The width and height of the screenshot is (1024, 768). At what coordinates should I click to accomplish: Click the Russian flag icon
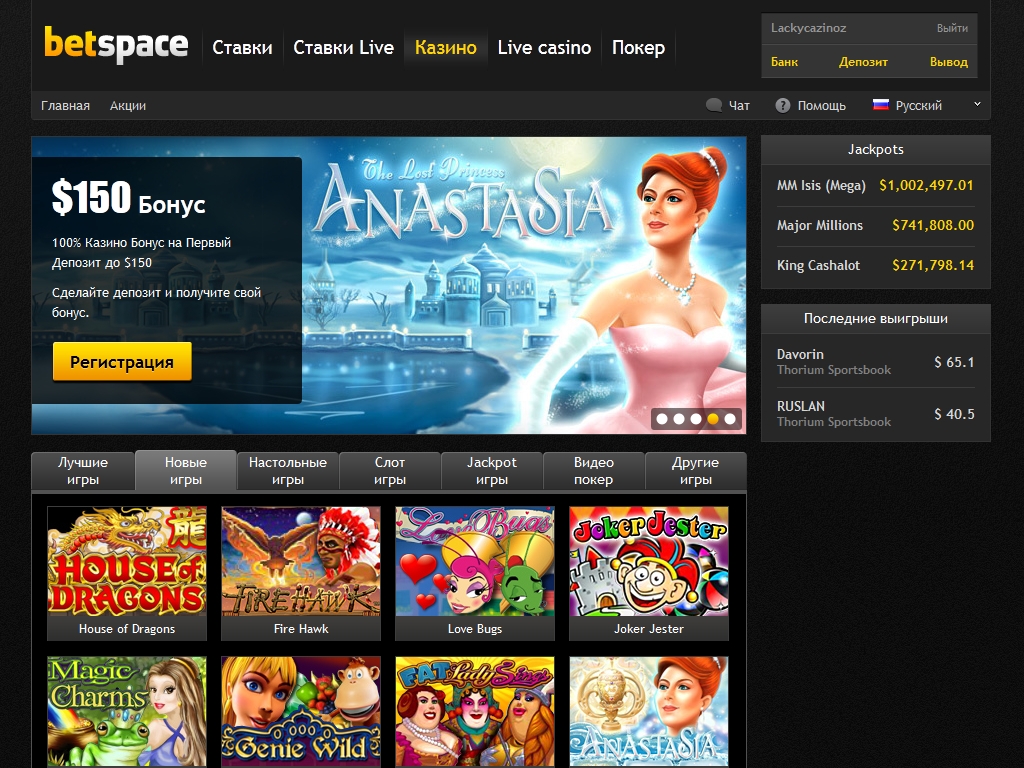881,104
